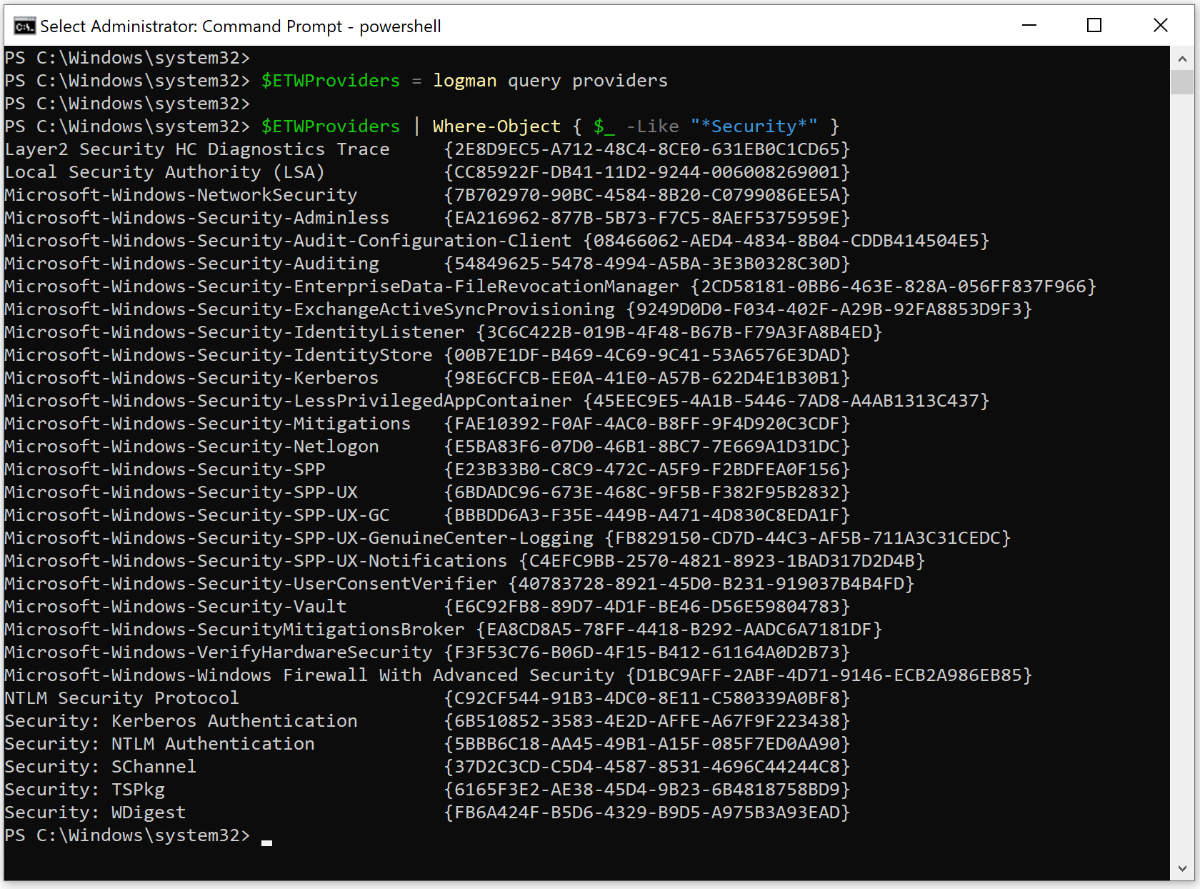Viewport: 1200px width, 889px height.
Task: Click 'Microsoft-Windows-Security-EnterpriseData-FileRevocationManager' provider
Action: 342,286
